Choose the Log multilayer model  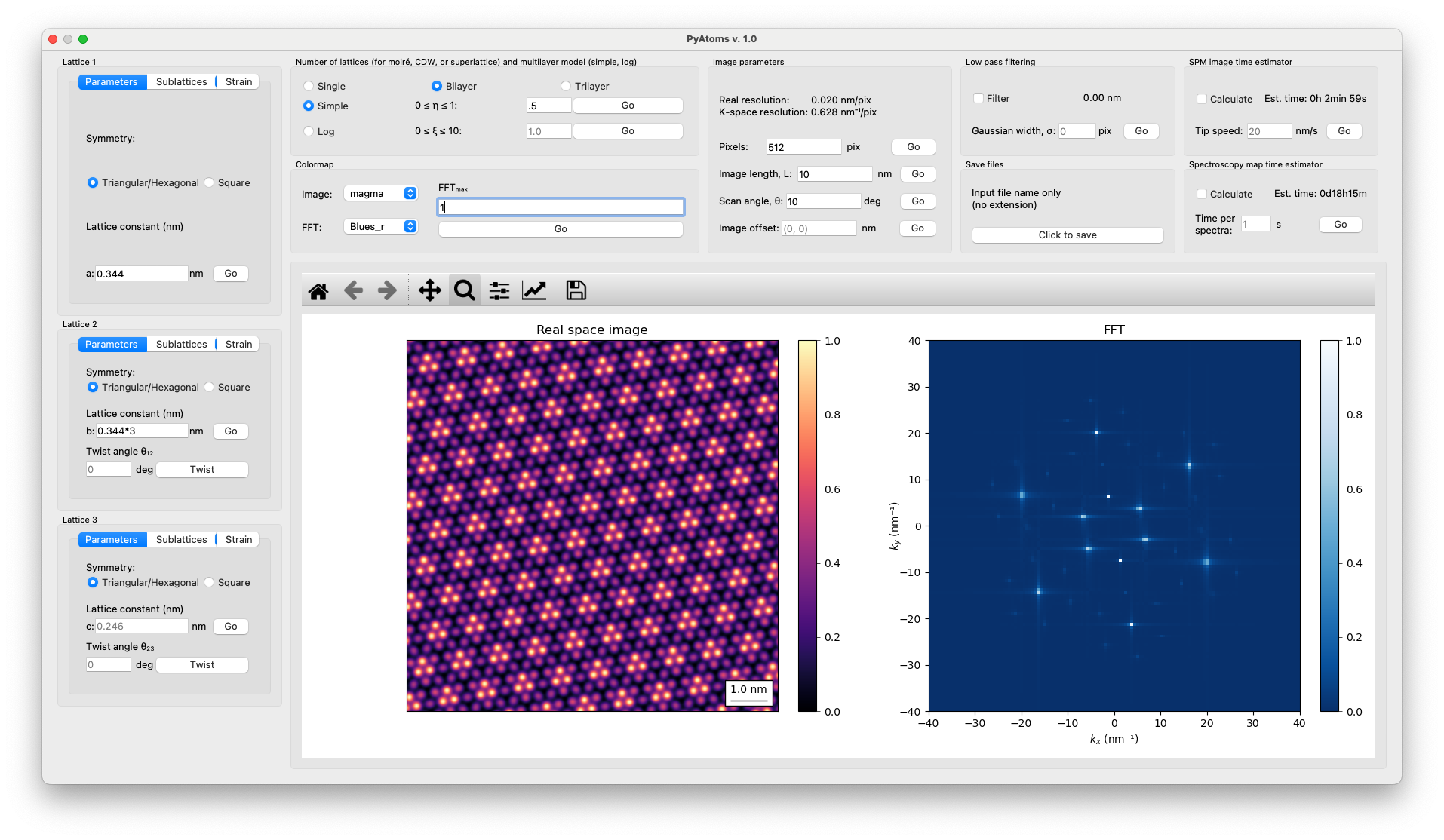click(309, 131)
